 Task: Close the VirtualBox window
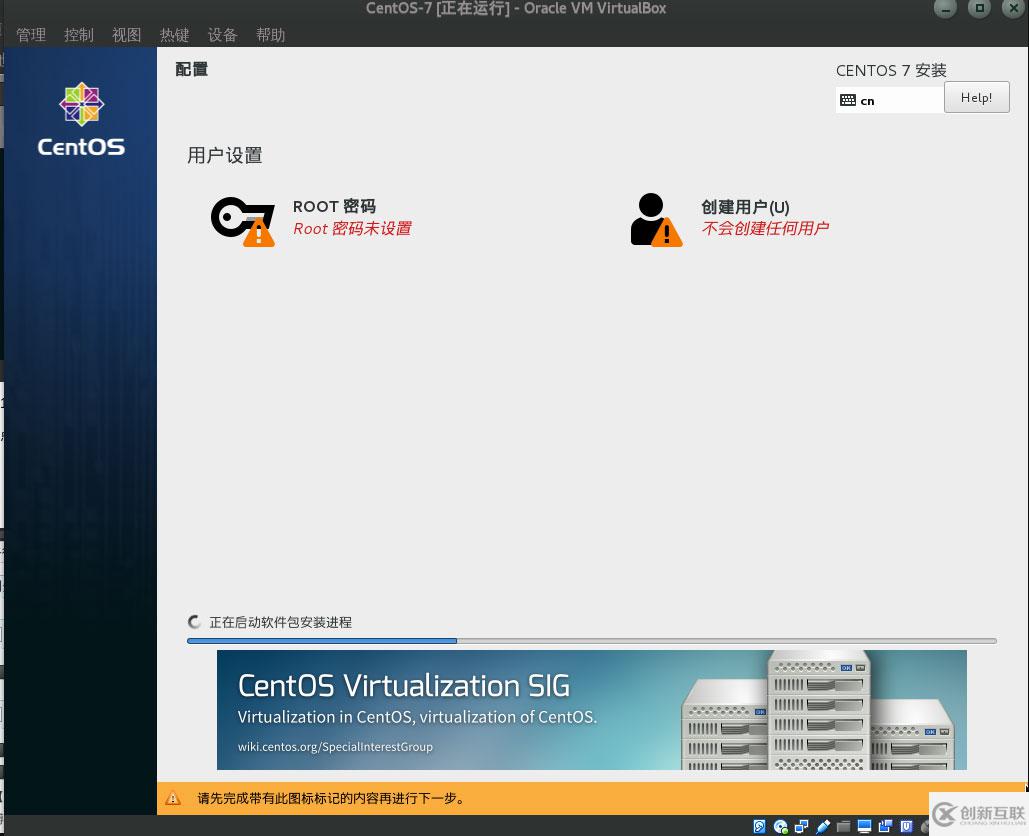tap(1013, 9)
